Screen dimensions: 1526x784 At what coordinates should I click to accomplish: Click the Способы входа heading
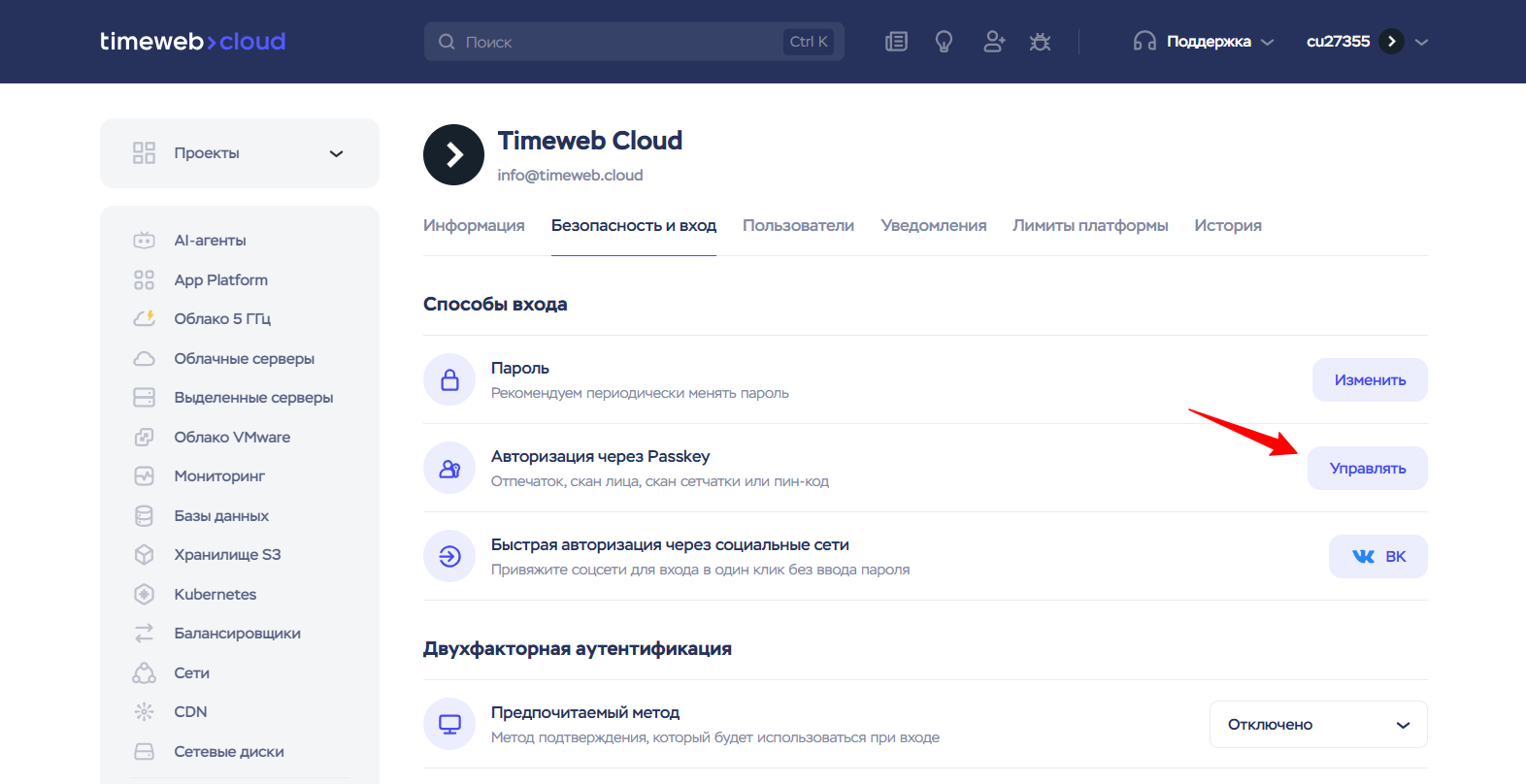click(x=495, y=304)
